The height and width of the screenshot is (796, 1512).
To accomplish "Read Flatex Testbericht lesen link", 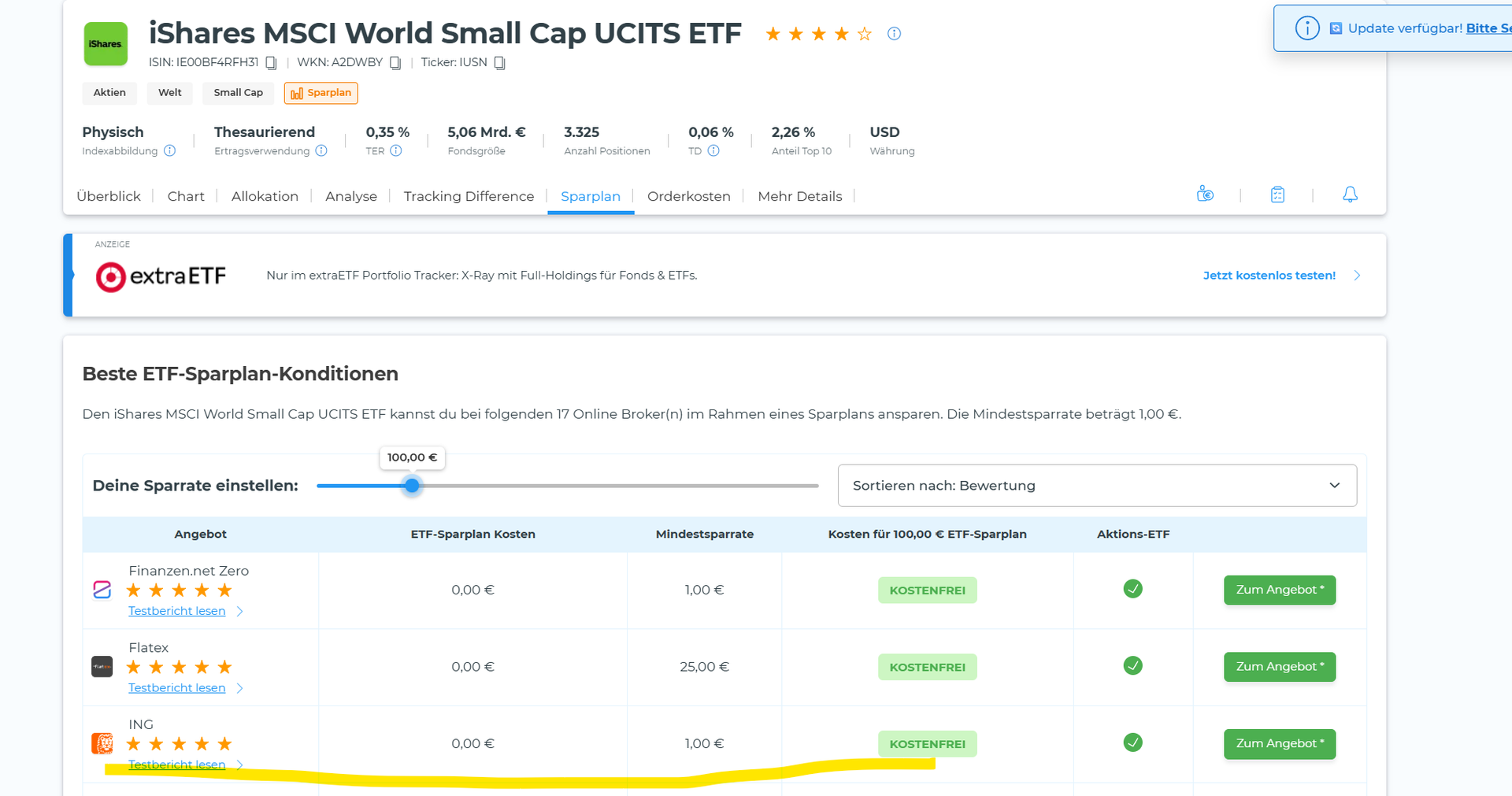I will (177, 688).
